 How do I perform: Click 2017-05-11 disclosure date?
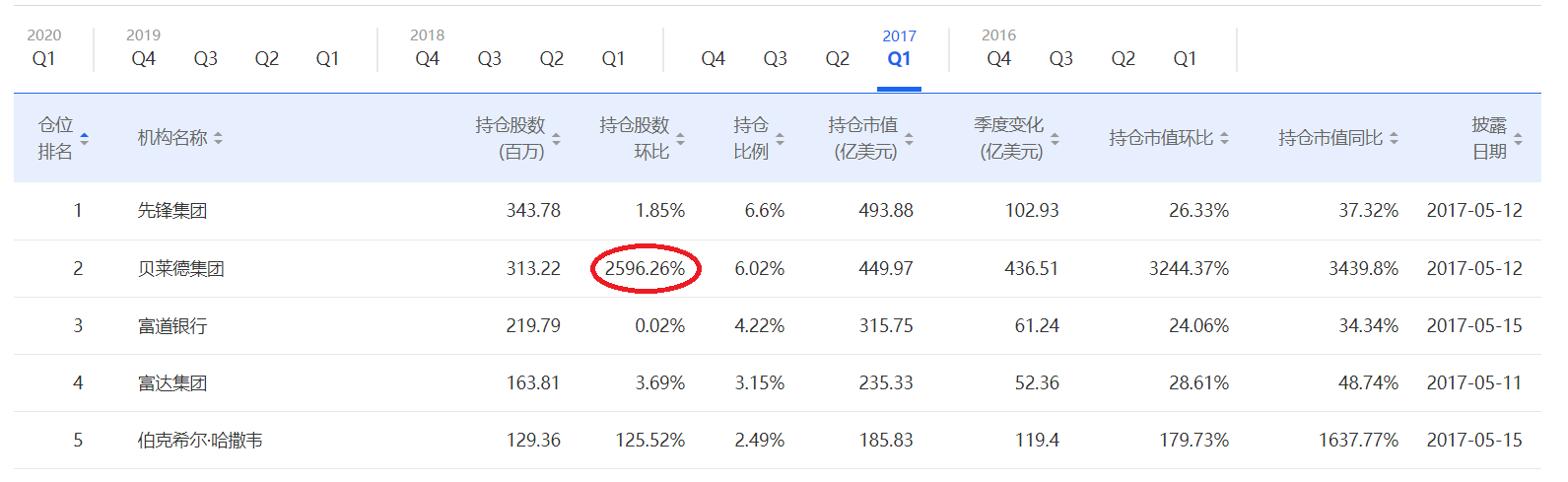tap(1474, 383)
